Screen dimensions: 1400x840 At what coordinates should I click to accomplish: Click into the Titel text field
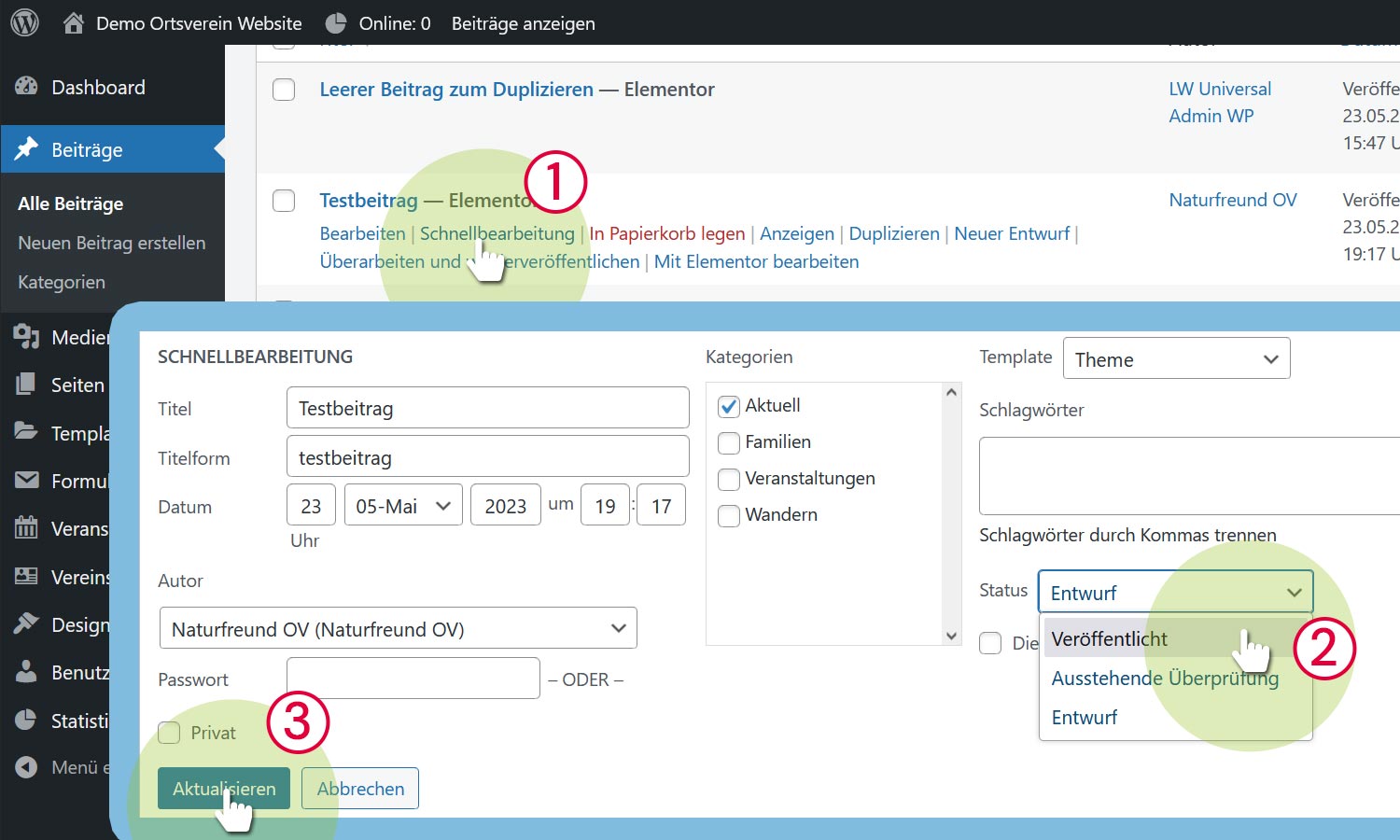(487, 409)
